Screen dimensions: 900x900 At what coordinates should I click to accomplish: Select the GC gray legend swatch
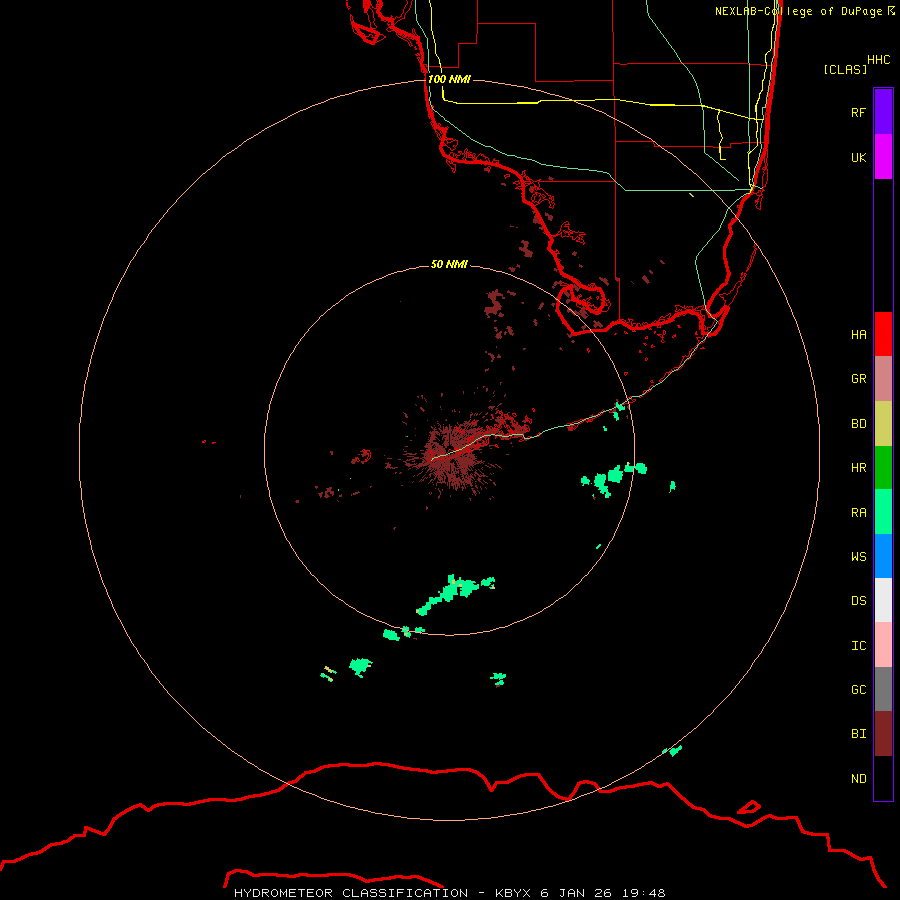click(x=883, y=689)
